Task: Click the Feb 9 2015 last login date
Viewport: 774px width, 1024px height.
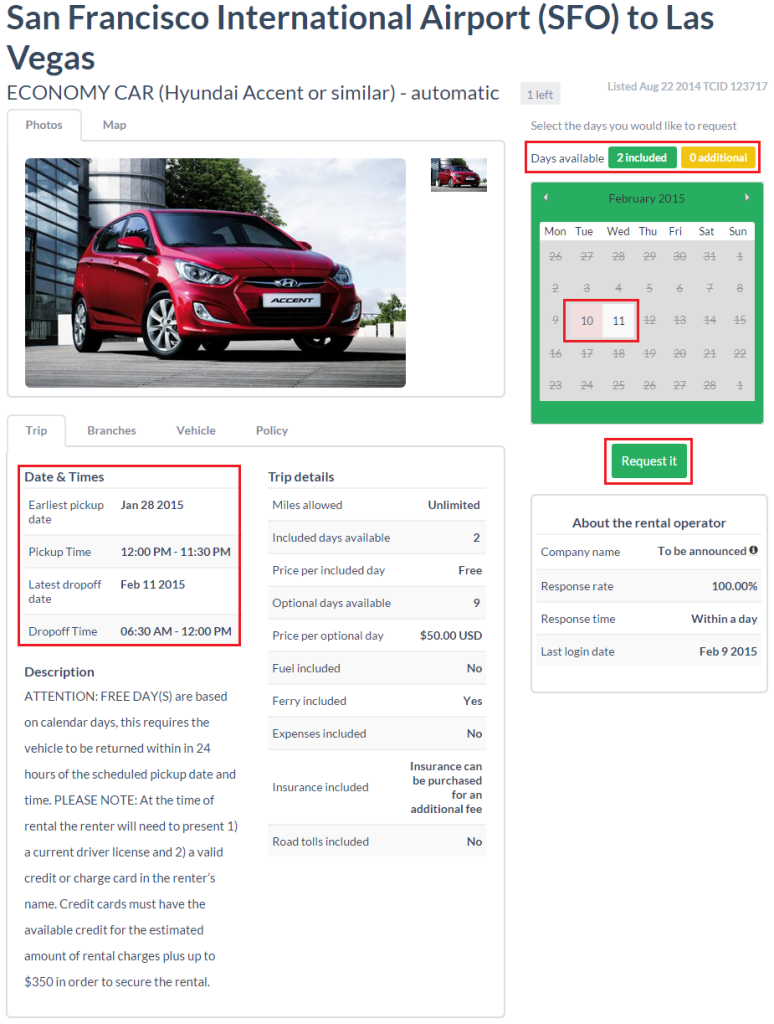Action: pos(728,651)
